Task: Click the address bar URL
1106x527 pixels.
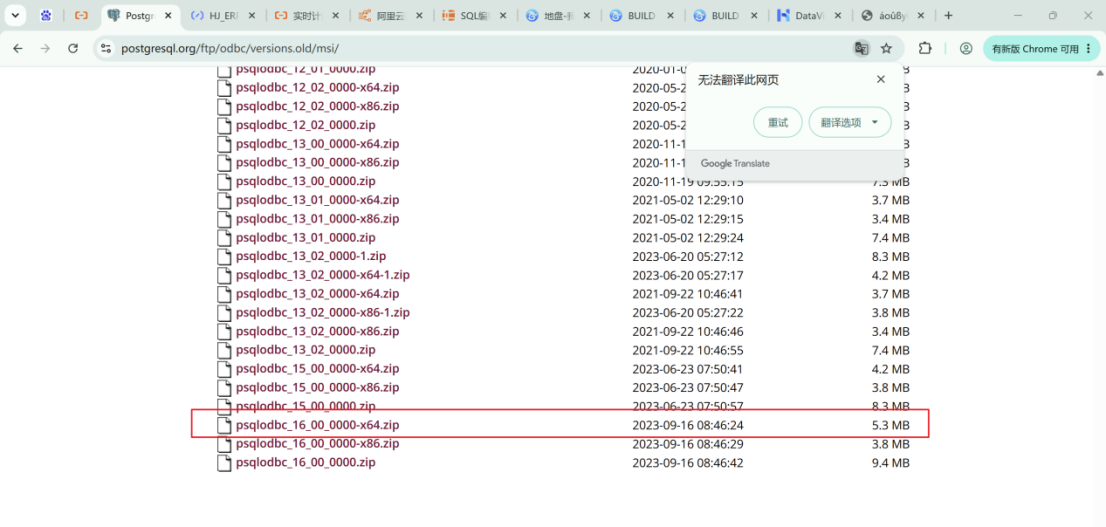Action: point(230,49)
